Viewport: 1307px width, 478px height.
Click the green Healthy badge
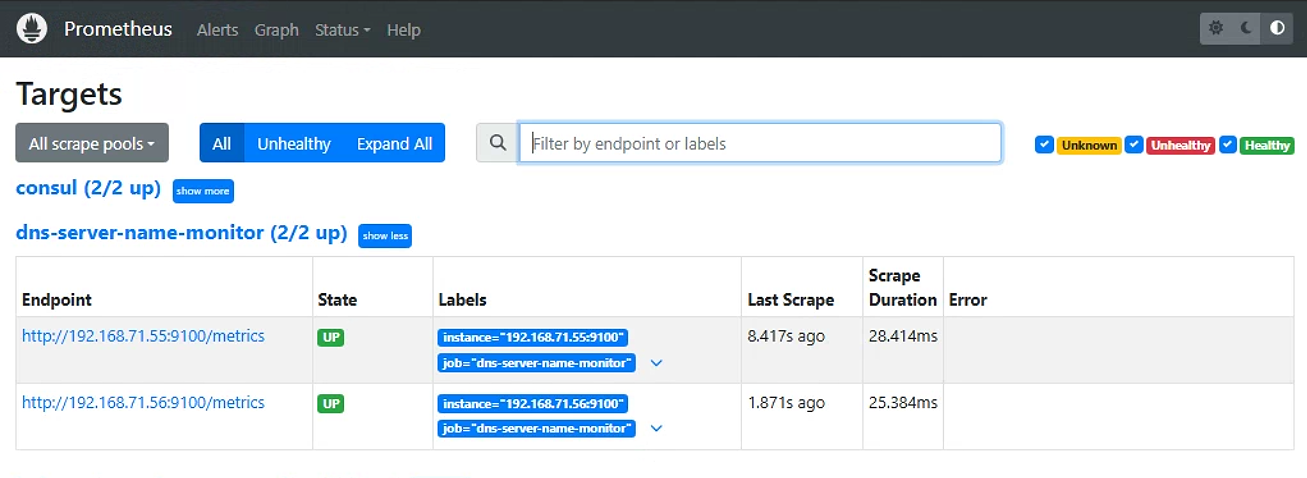(1267, 145)
